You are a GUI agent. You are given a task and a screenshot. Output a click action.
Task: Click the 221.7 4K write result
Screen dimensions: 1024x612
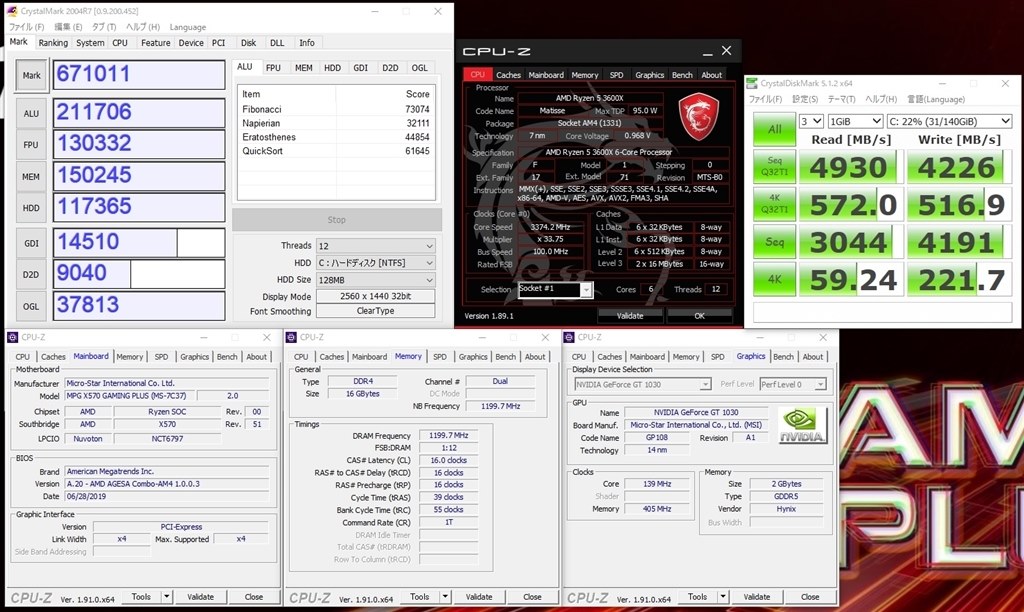[959, 280]
